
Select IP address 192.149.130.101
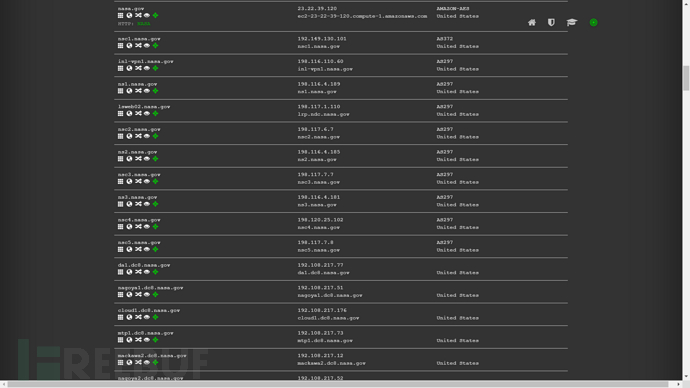pos(322,39)
